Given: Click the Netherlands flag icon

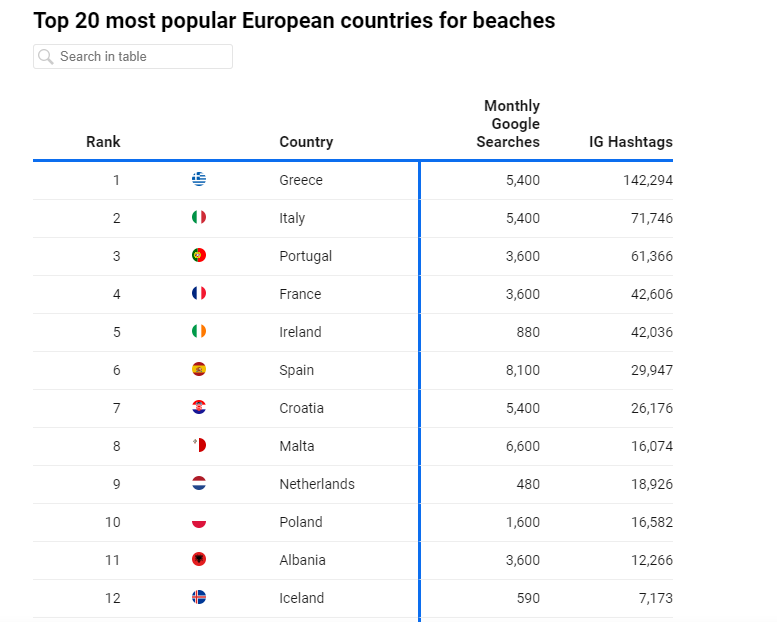Looking at the screenshot, I should tap(199, 483).
